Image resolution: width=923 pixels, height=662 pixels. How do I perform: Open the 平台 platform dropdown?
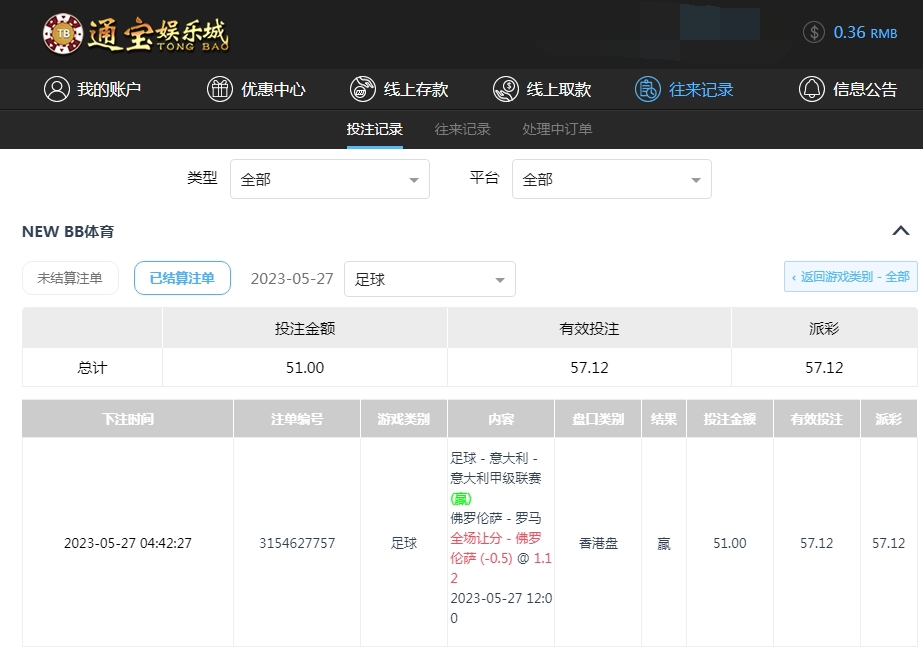click(611, 179)
